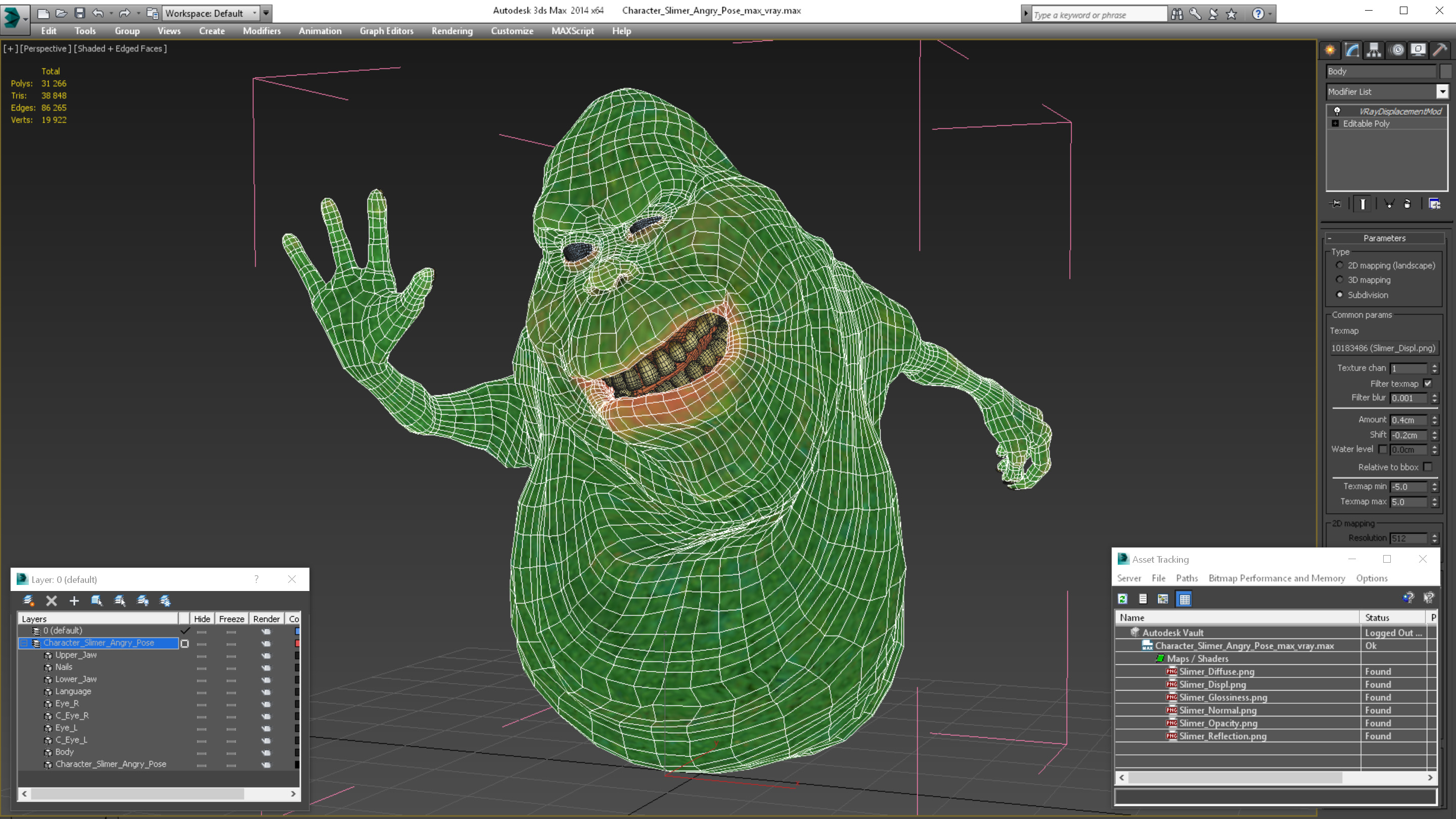This screenshot has height=819, width=1456.
Task: Click the Redo arrow icon
Action: 124,13
